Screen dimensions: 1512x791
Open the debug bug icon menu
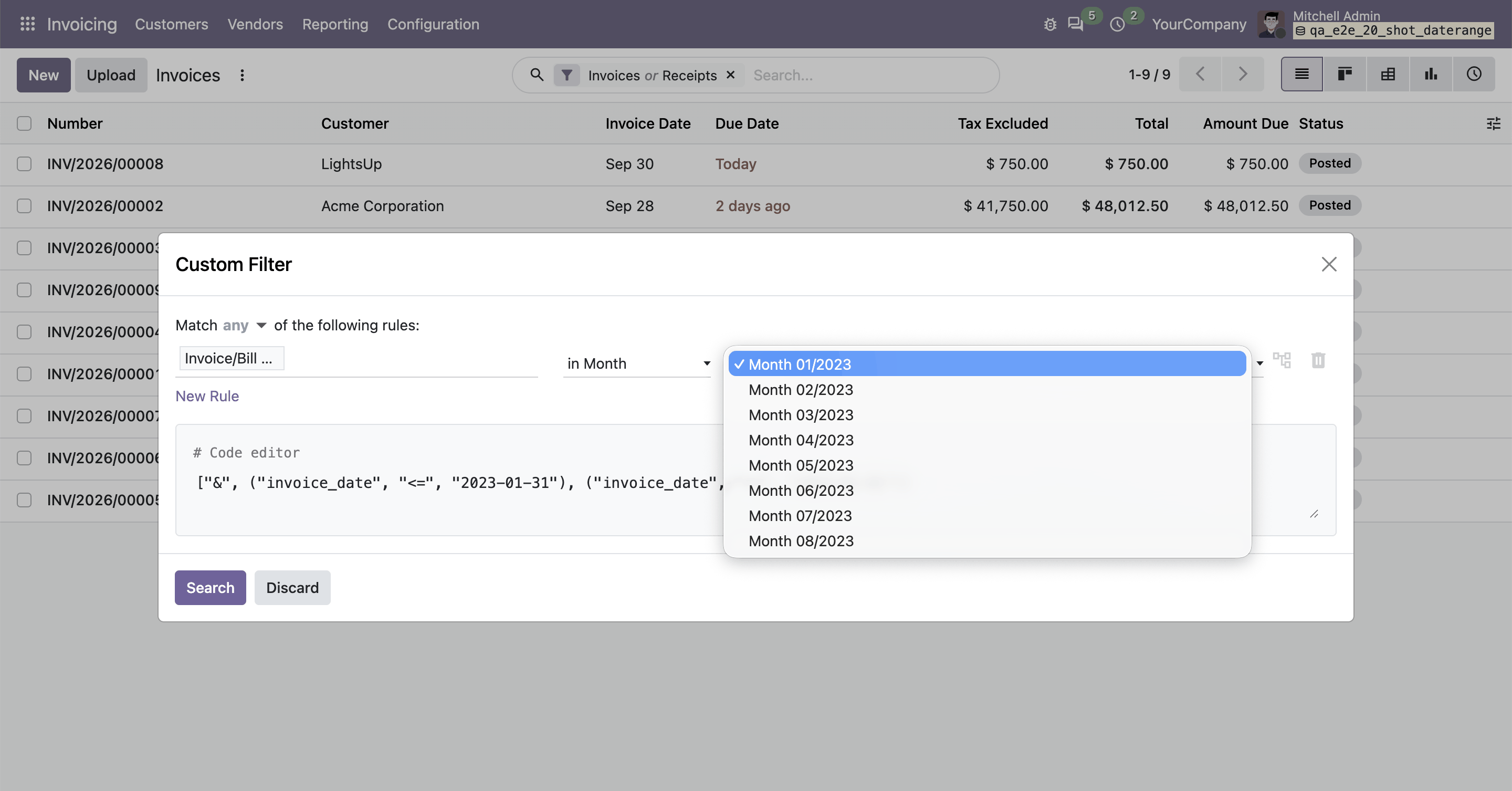(1050, 24)
